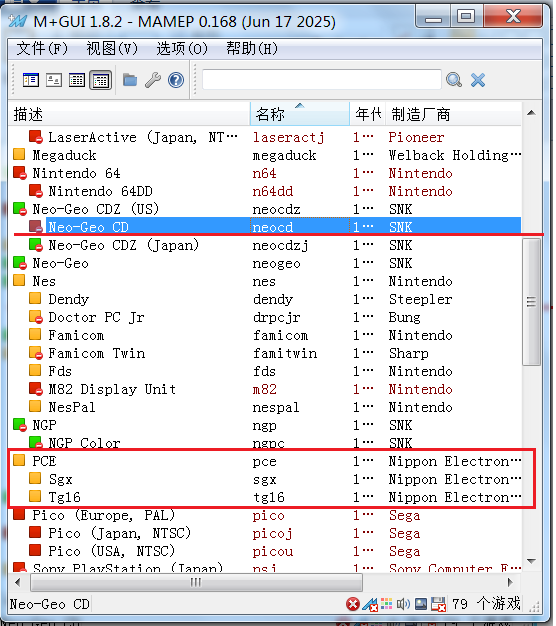This screenshot has width=556, height=626.
Task: Sort by the 名称 column header
Action: (300, 114)
